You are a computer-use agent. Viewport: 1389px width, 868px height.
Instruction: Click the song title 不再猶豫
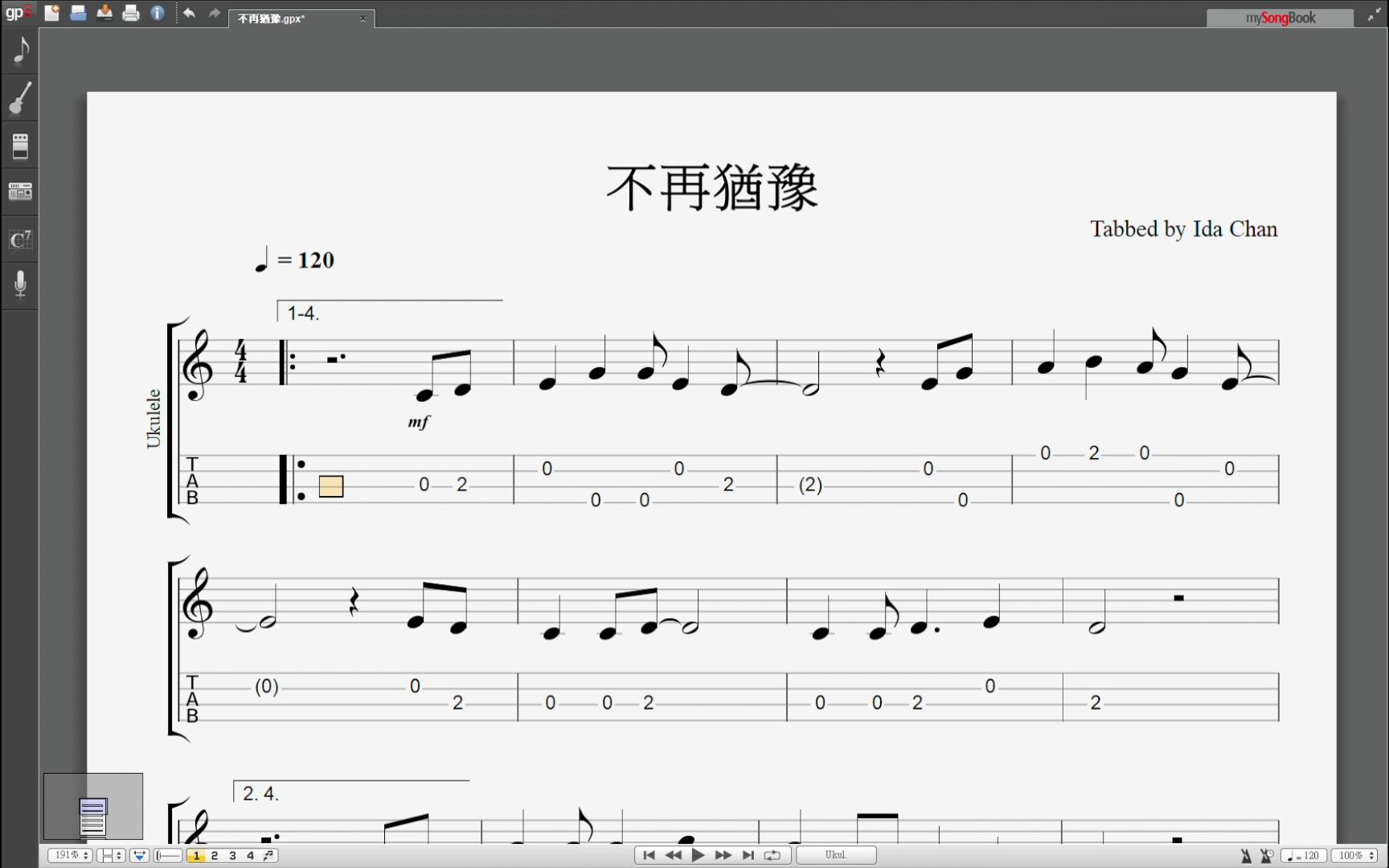coord(712,188)
